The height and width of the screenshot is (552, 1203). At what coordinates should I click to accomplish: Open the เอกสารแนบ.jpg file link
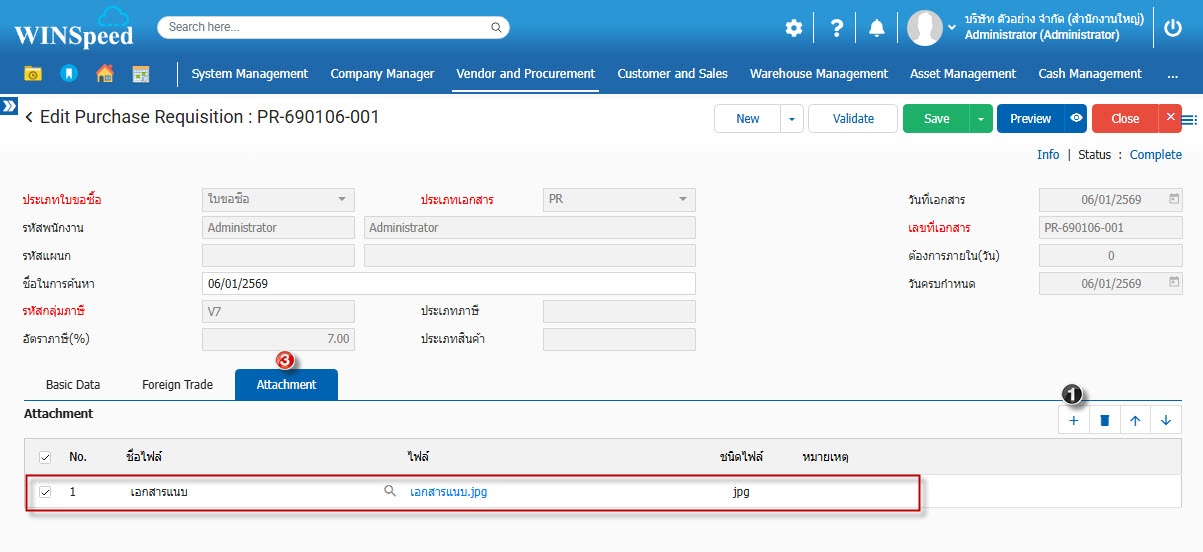tap(449, 492)
